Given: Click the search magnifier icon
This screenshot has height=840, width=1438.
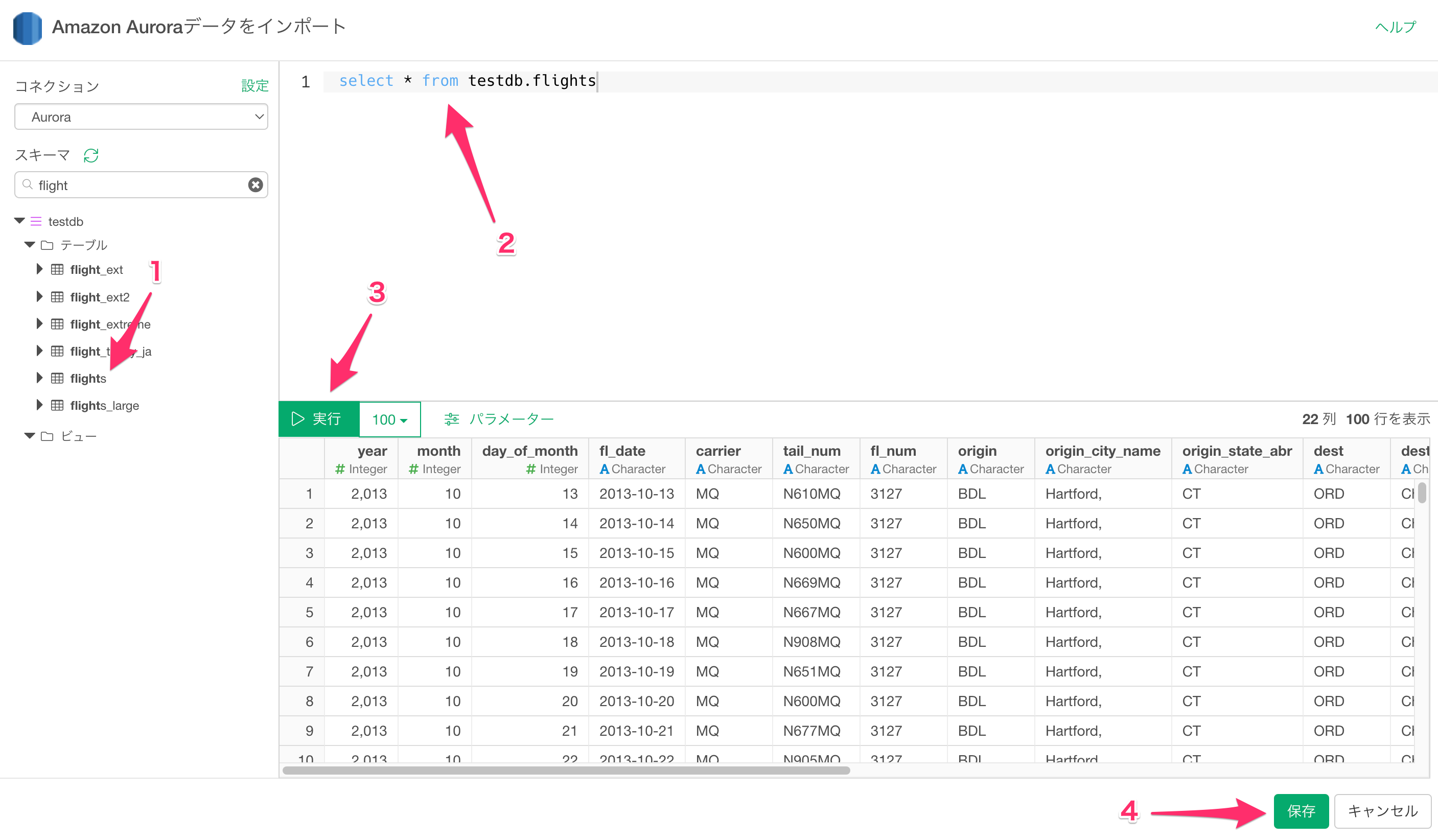Looking at the screenshot, I should point(28,185).
